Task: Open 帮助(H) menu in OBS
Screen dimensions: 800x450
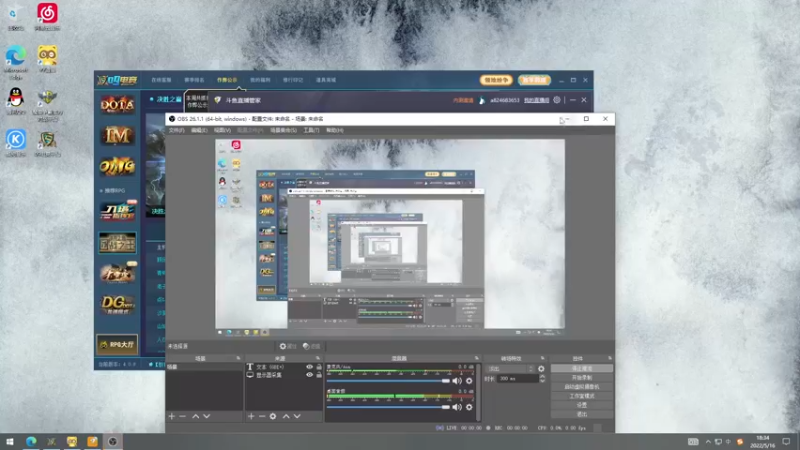Action: 335,131
